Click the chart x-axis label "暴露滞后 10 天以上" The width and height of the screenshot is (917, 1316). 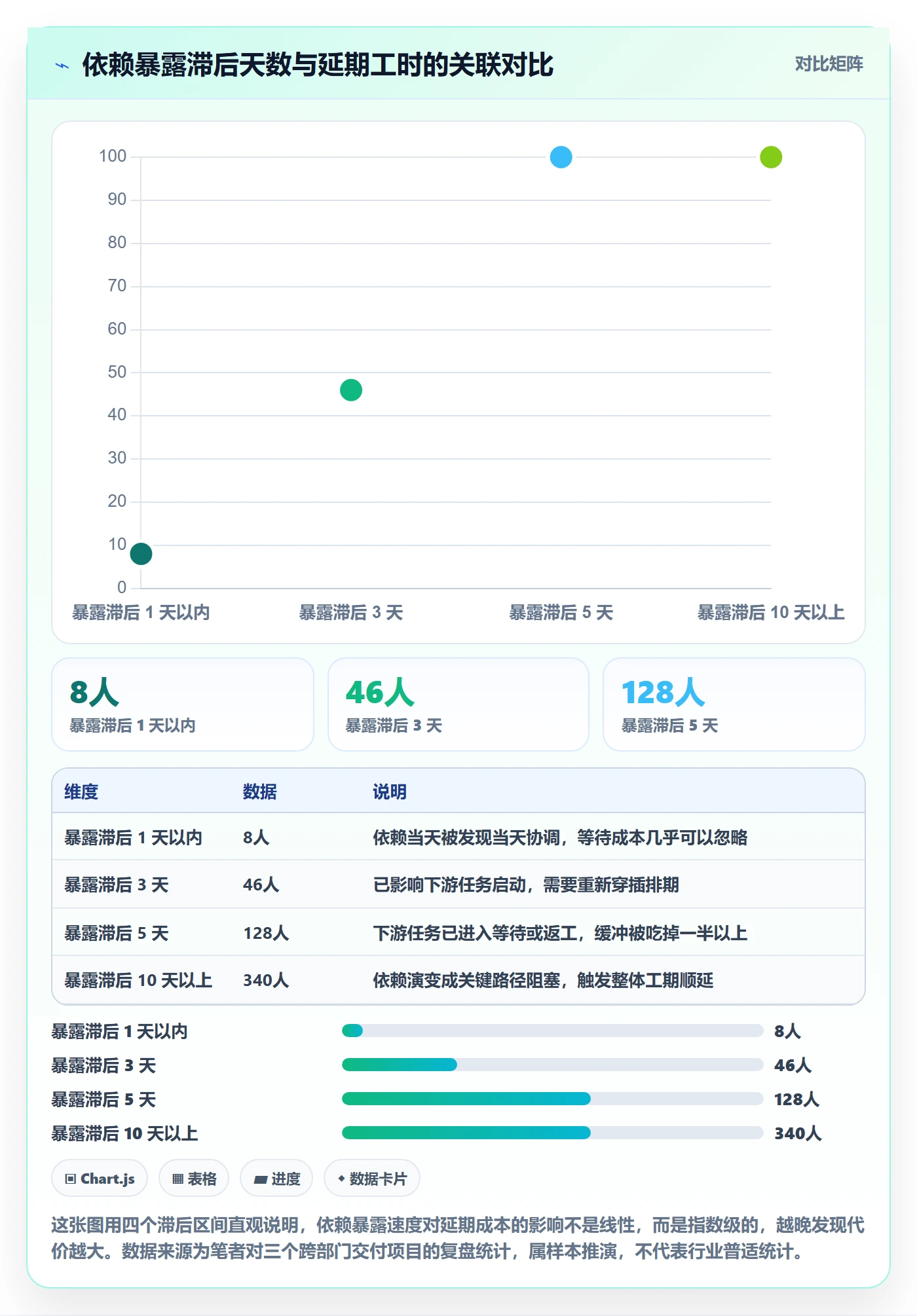[x=771, y=613]
